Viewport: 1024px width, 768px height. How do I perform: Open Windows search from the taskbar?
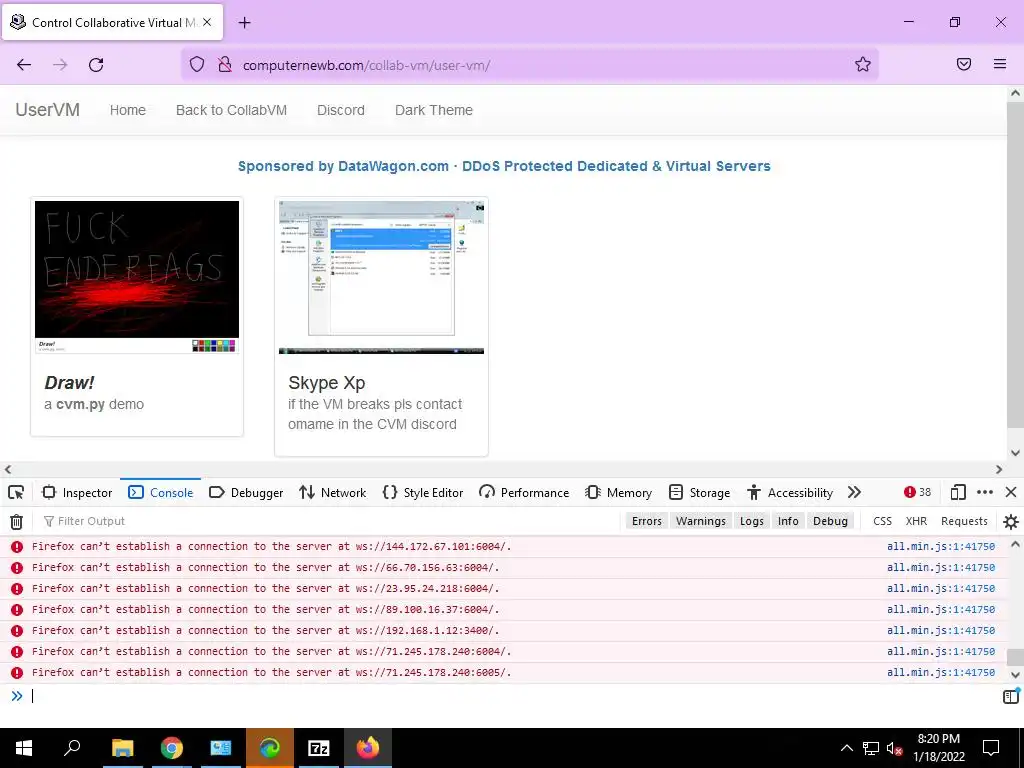72,748
